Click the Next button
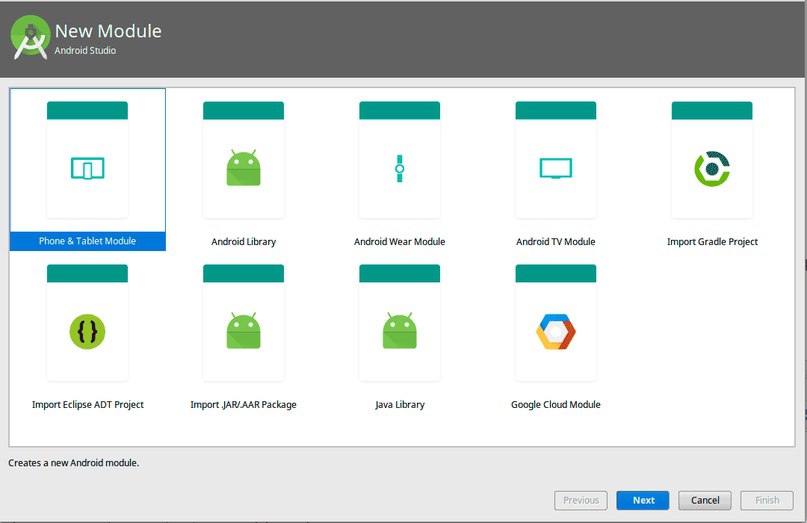Screen dimensions: 807x523 pos(643,500)
